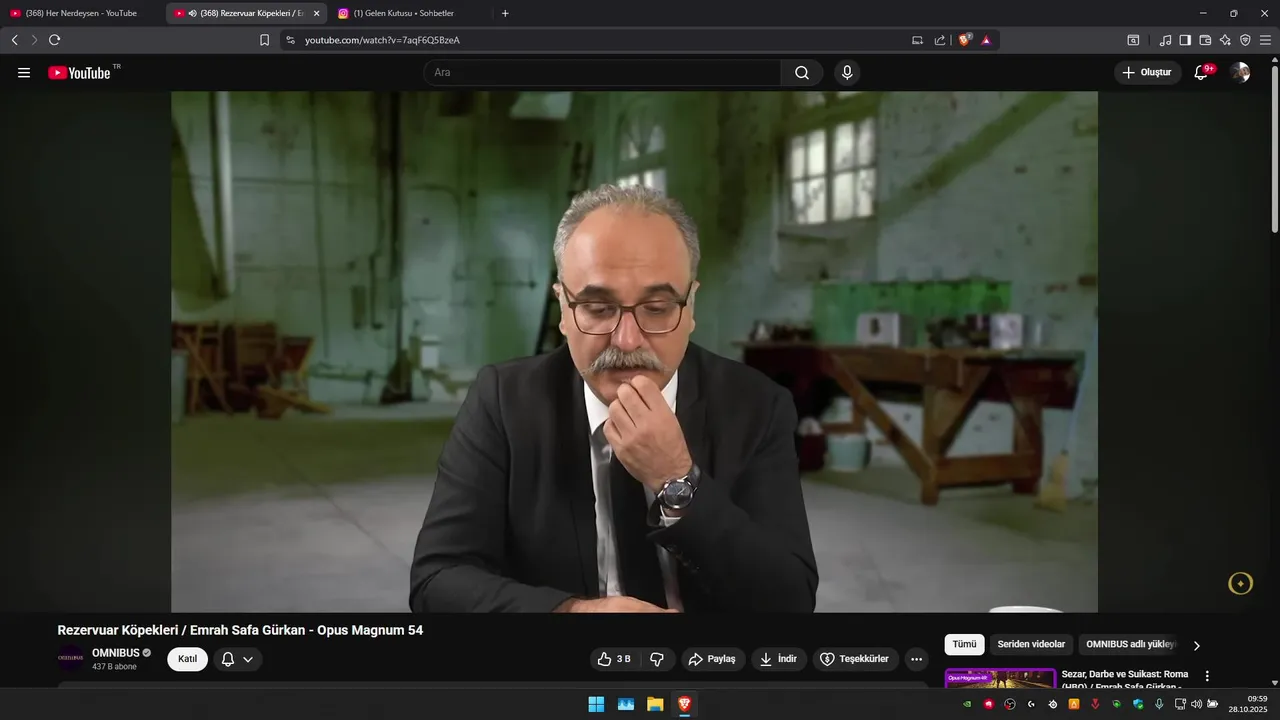Screen dimensions: 1280x720
Task: Click the Brave icon in the taskbar
Action: (684, 704)
